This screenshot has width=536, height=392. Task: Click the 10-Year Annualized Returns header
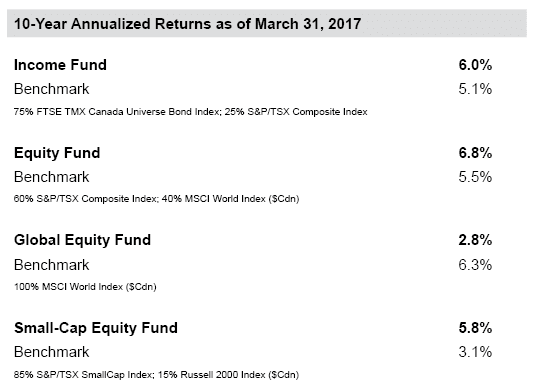pos(187,24)
